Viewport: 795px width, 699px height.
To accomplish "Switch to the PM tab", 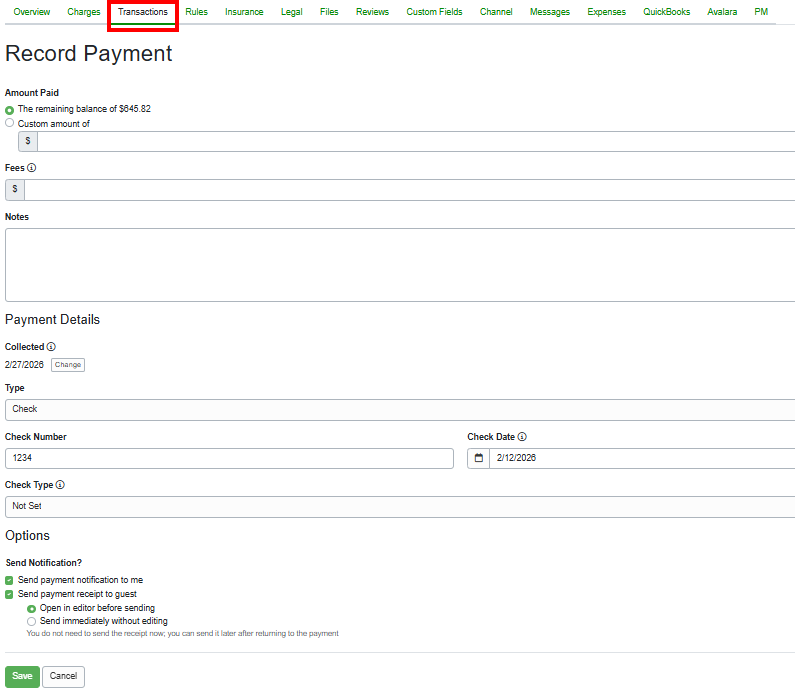I will (761, 12).
